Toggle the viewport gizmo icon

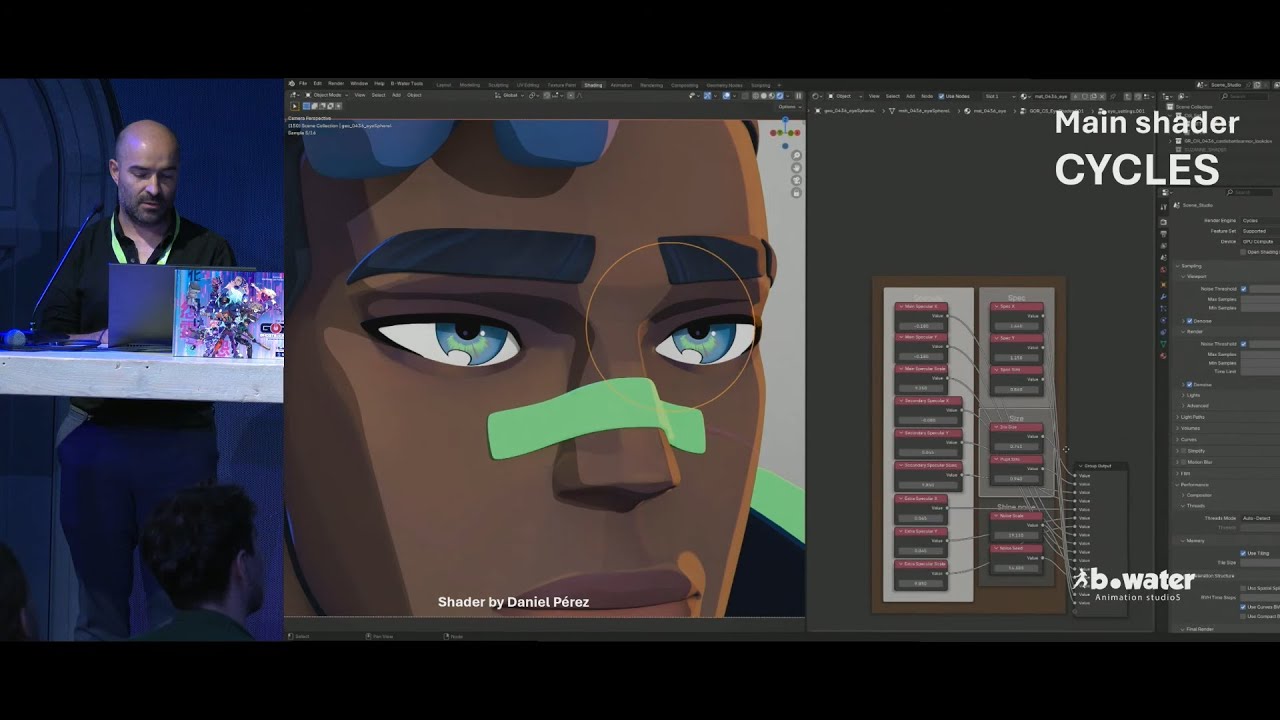[x=708, y=95]
